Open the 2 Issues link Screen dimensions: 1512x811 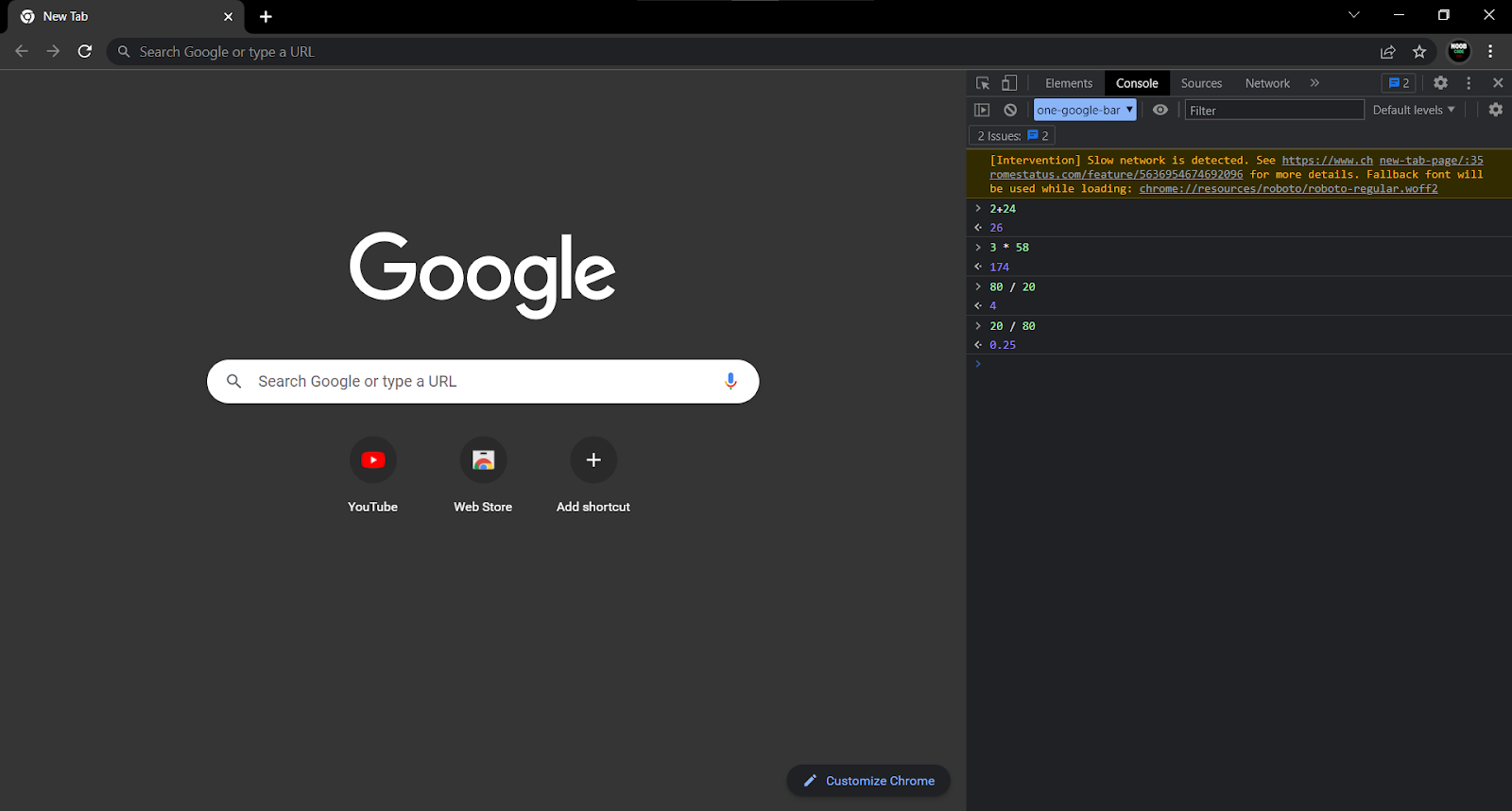click(1012, 136)
